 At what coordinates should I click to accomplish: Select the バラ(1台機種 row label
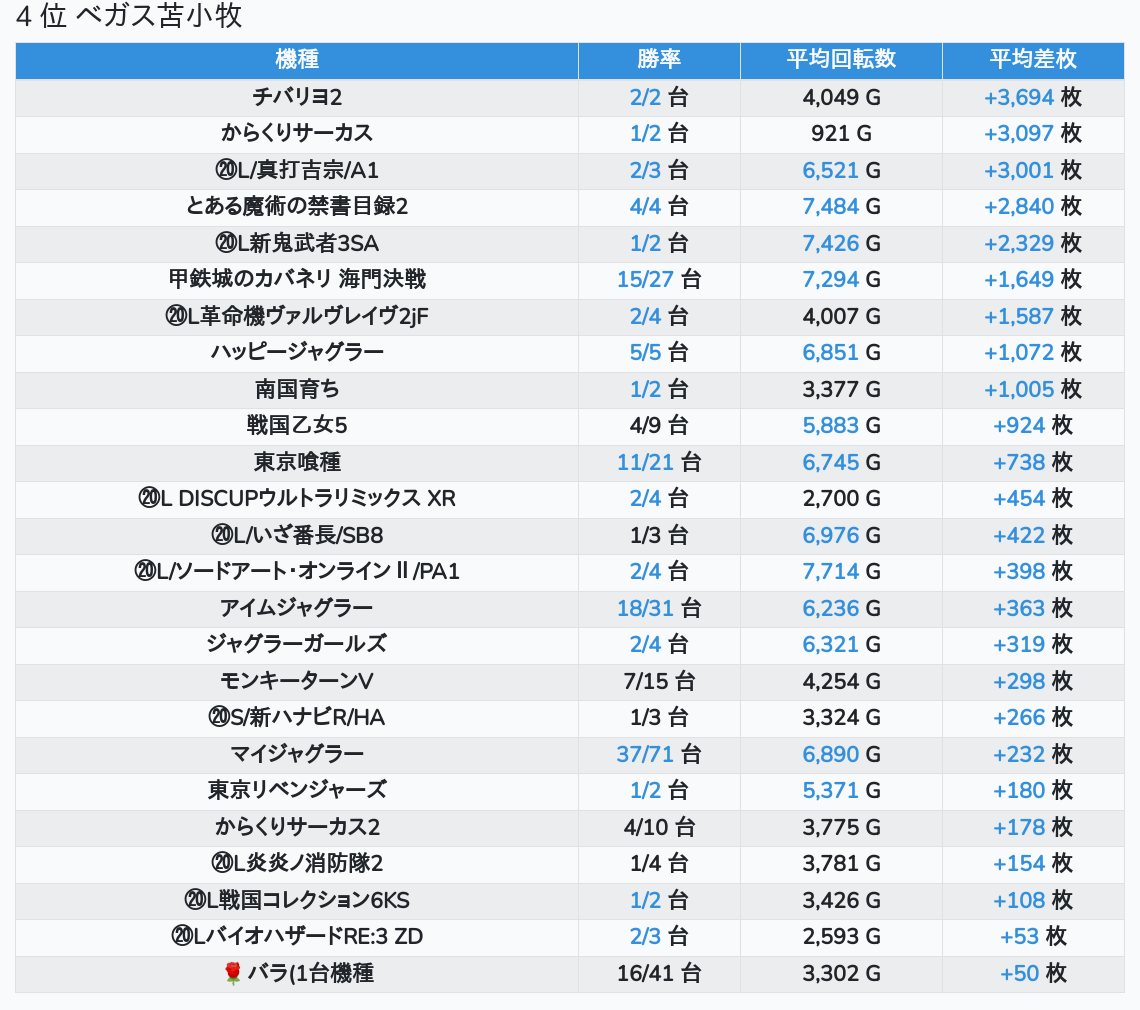(x=310, y=973)
